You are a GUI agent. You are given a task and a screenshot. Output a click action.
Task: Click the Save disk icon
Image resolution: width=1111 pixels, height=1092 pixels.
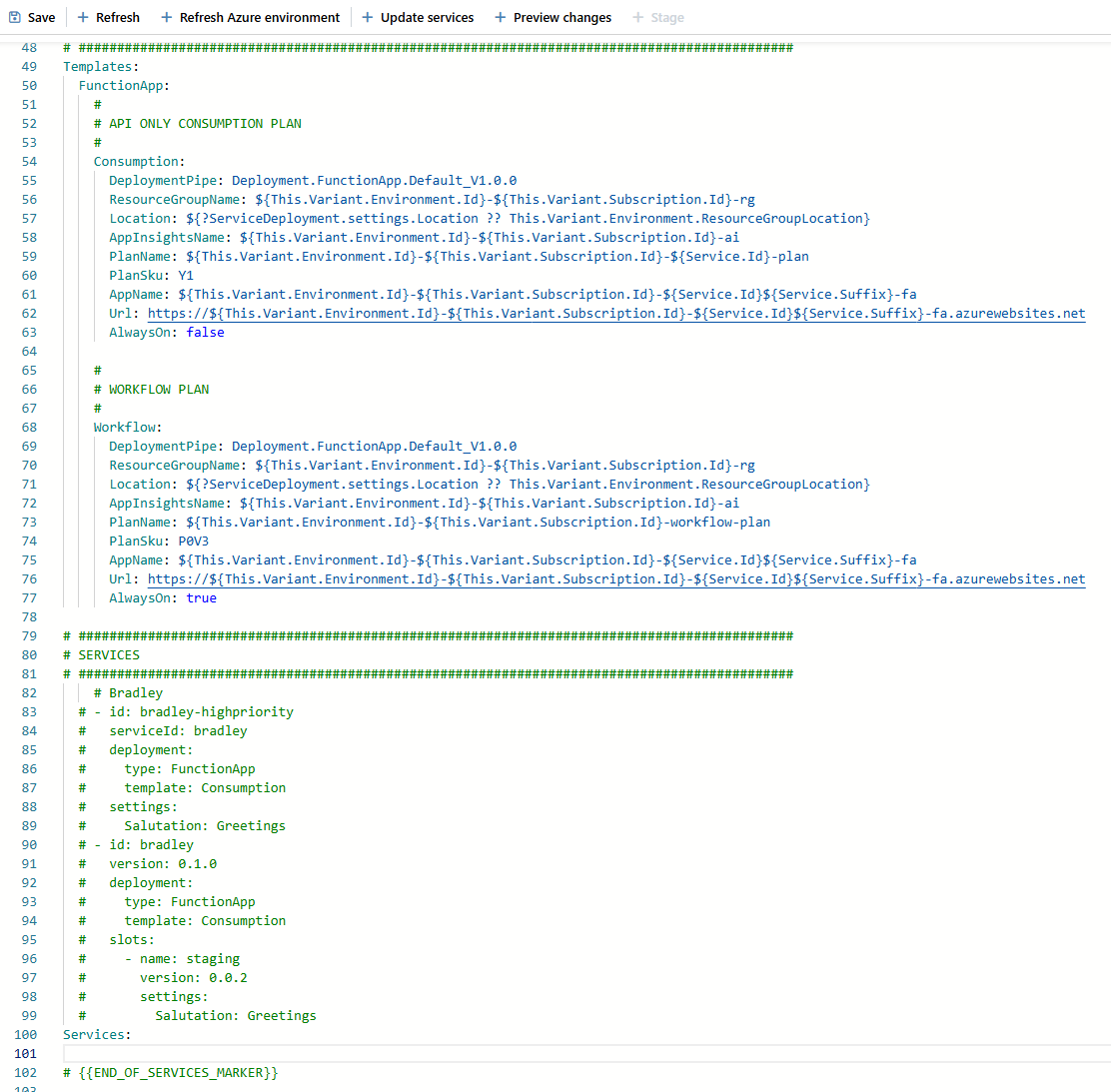(x=15, y=17)
